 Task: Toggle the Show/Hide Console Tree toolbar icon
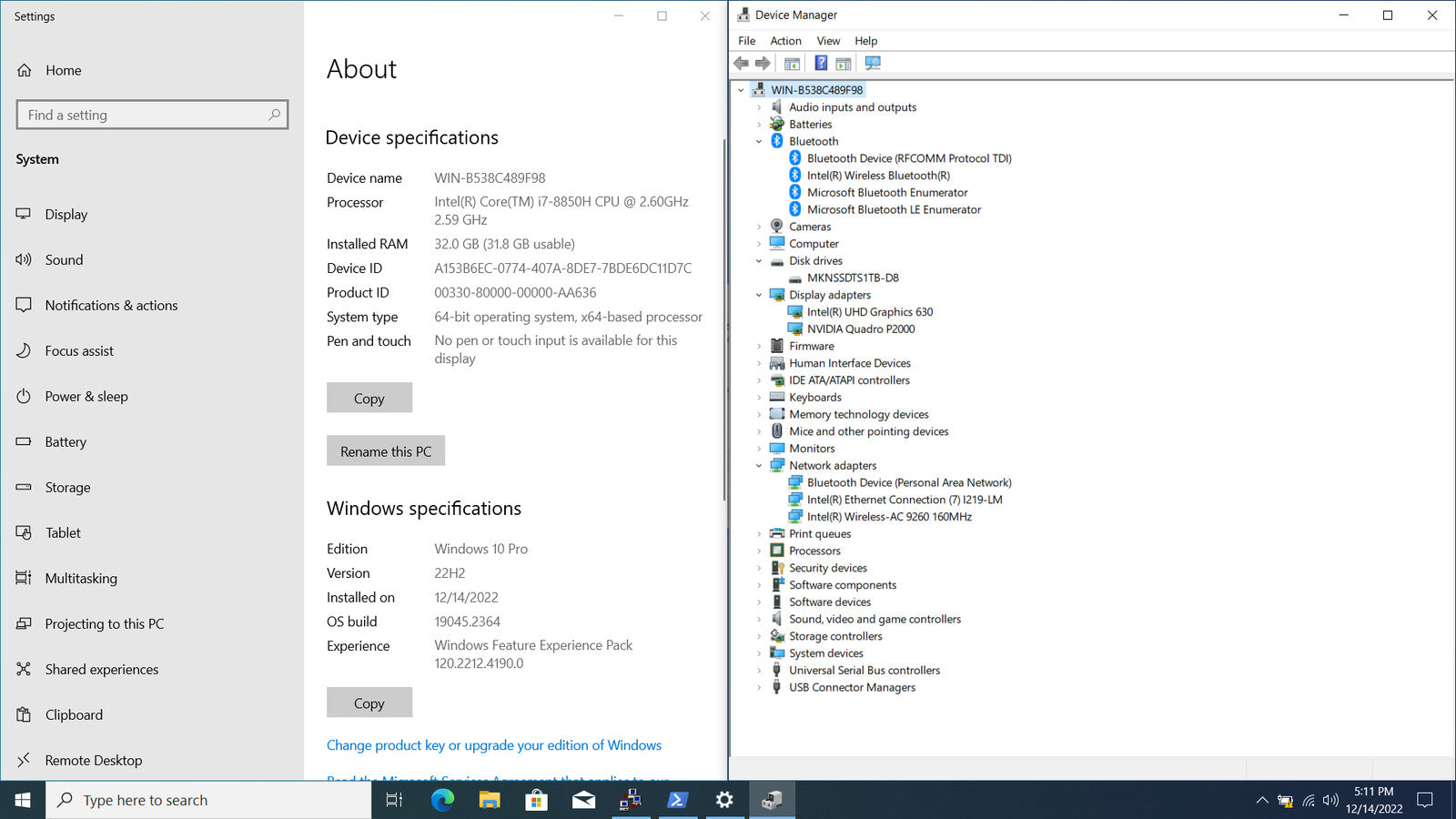click(792, 64)
